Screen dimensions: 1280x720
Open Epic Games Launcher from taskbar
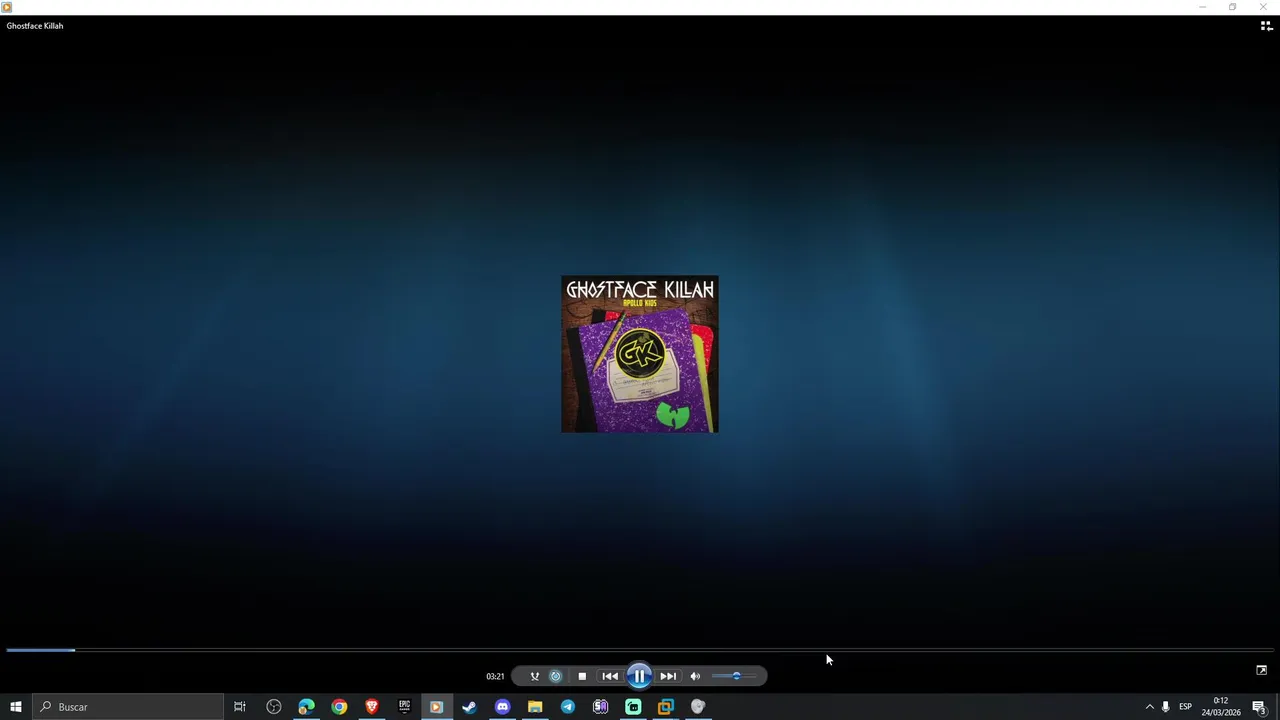point(404,707)
